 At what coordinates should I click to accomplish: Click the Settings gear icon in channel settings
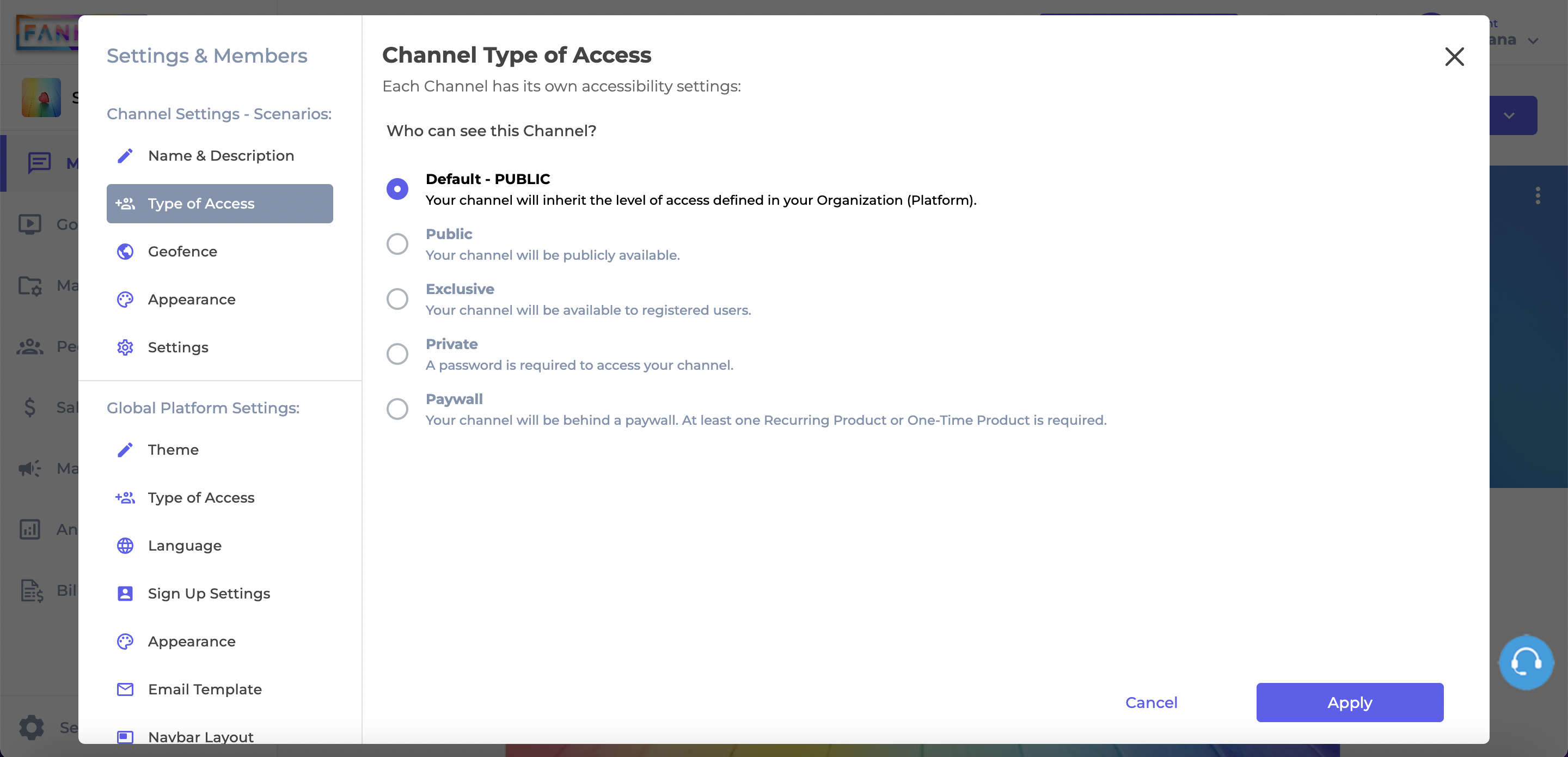[x=125, y=347]
